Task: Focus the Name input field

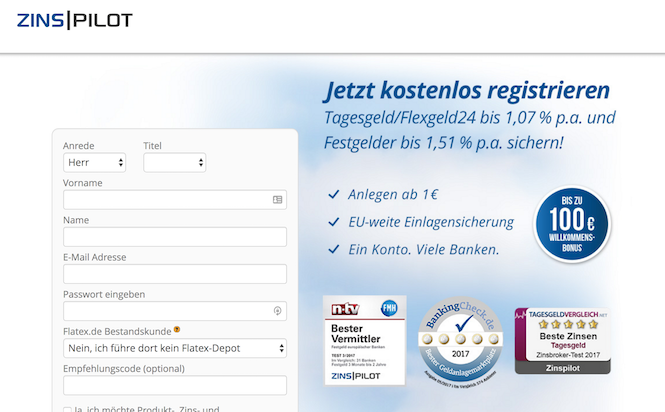Action: pos(175,237)
